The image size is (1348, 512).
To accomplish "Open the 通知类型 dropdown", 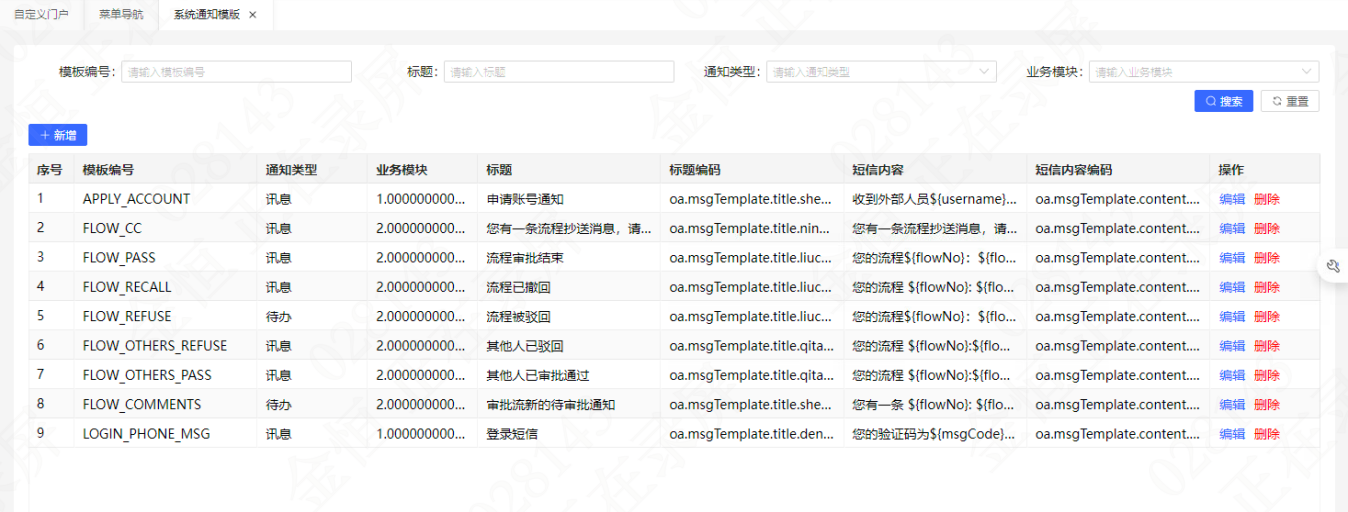I will point(882,72).
